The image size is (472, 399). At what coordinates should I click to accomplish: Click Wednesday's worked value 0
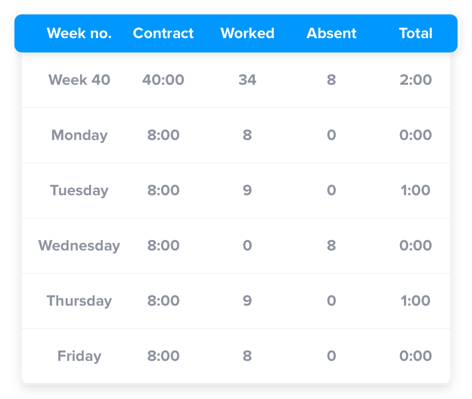[247, 246]
